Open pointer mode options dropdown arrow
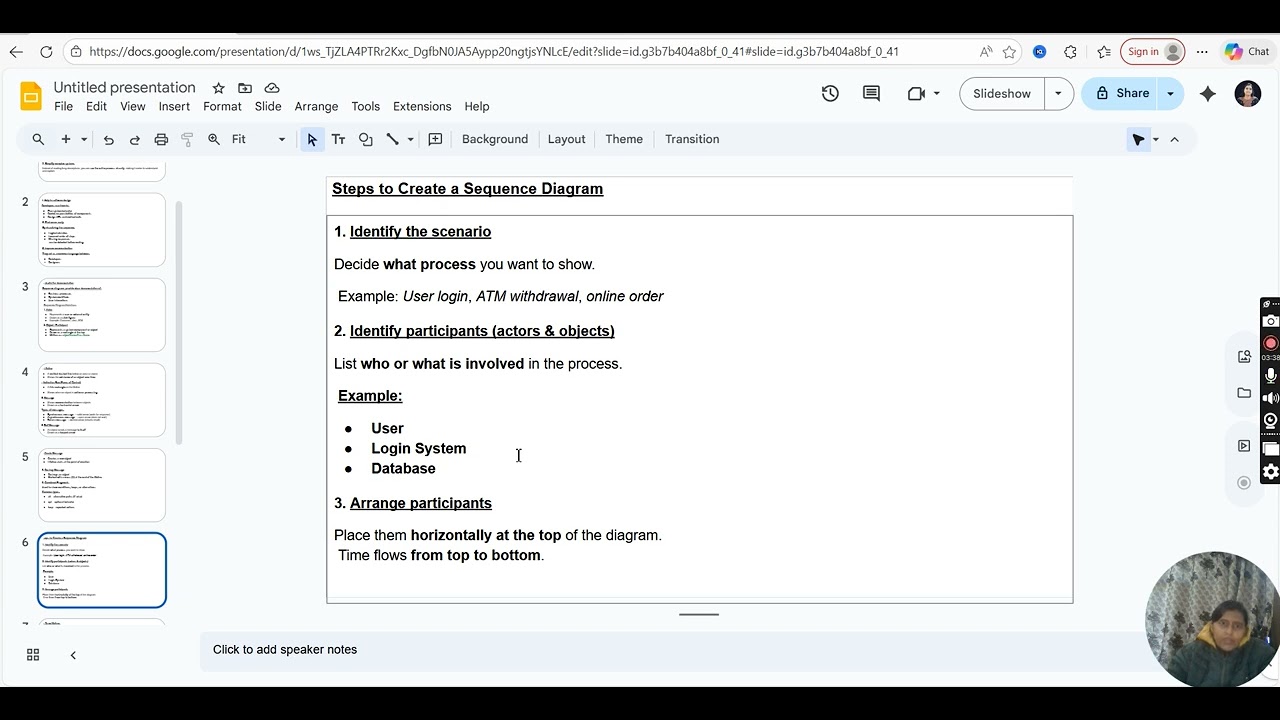1280x720 pixels. point(1155,139)
